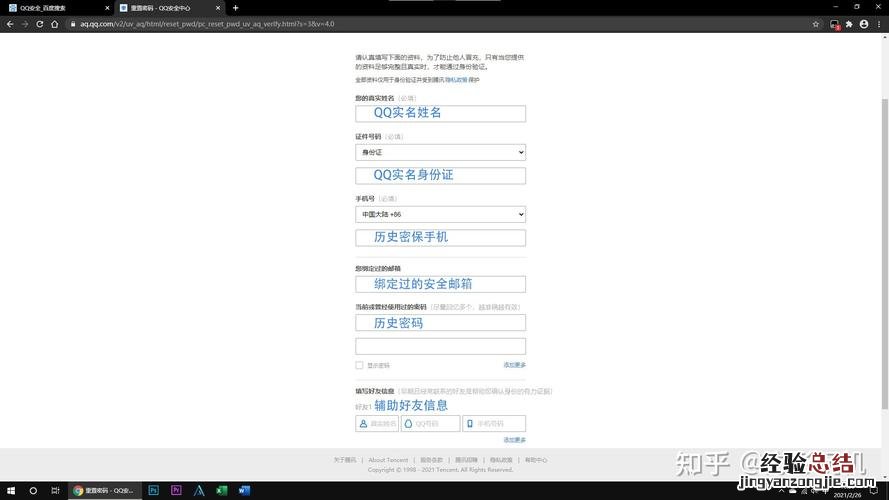The image size is (889, 500).
Task: Open the service agreement footer link
Action: 431,460
